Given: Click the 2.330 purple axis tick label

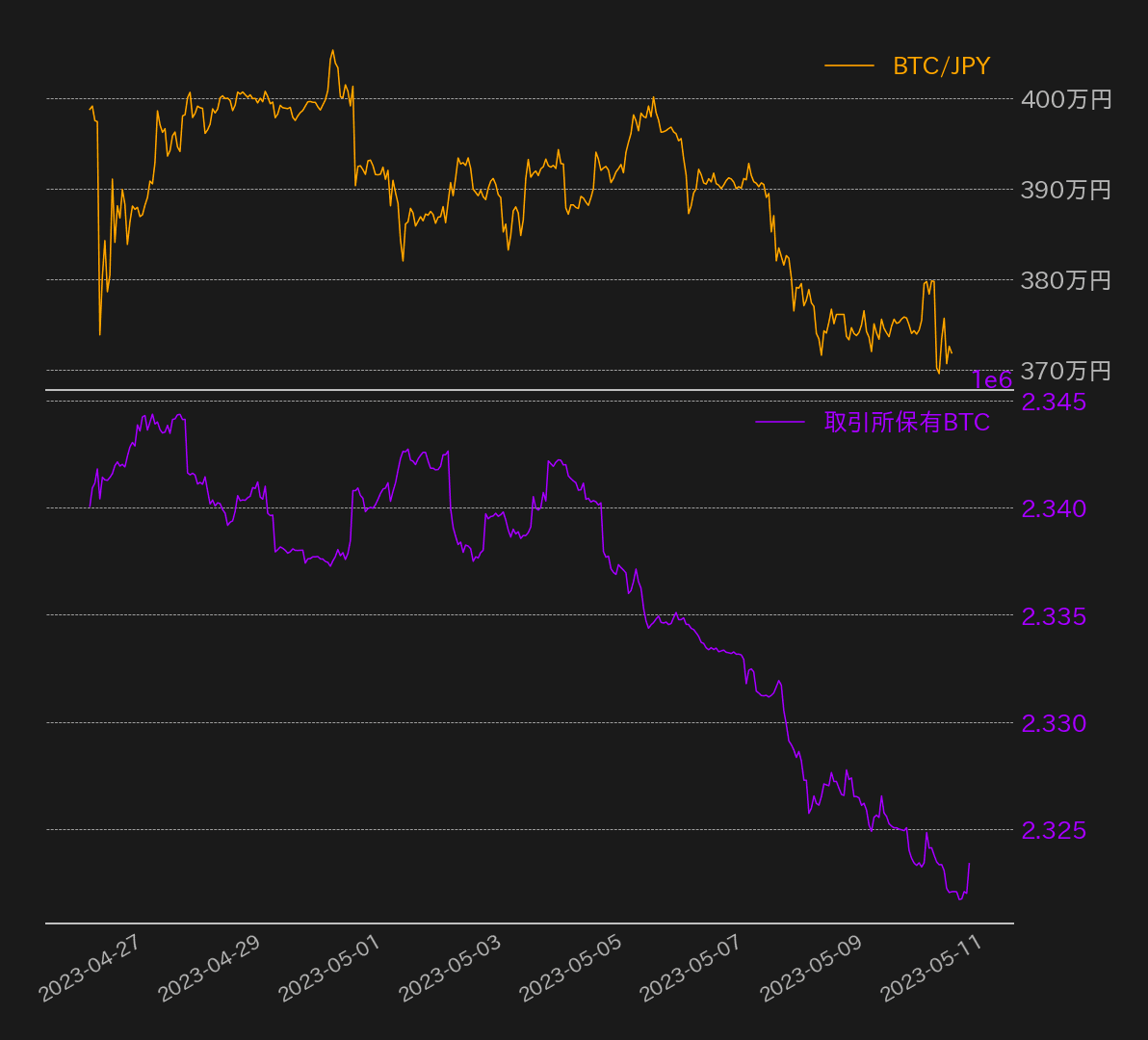Looking at the screenshot, I should 1054,722.
